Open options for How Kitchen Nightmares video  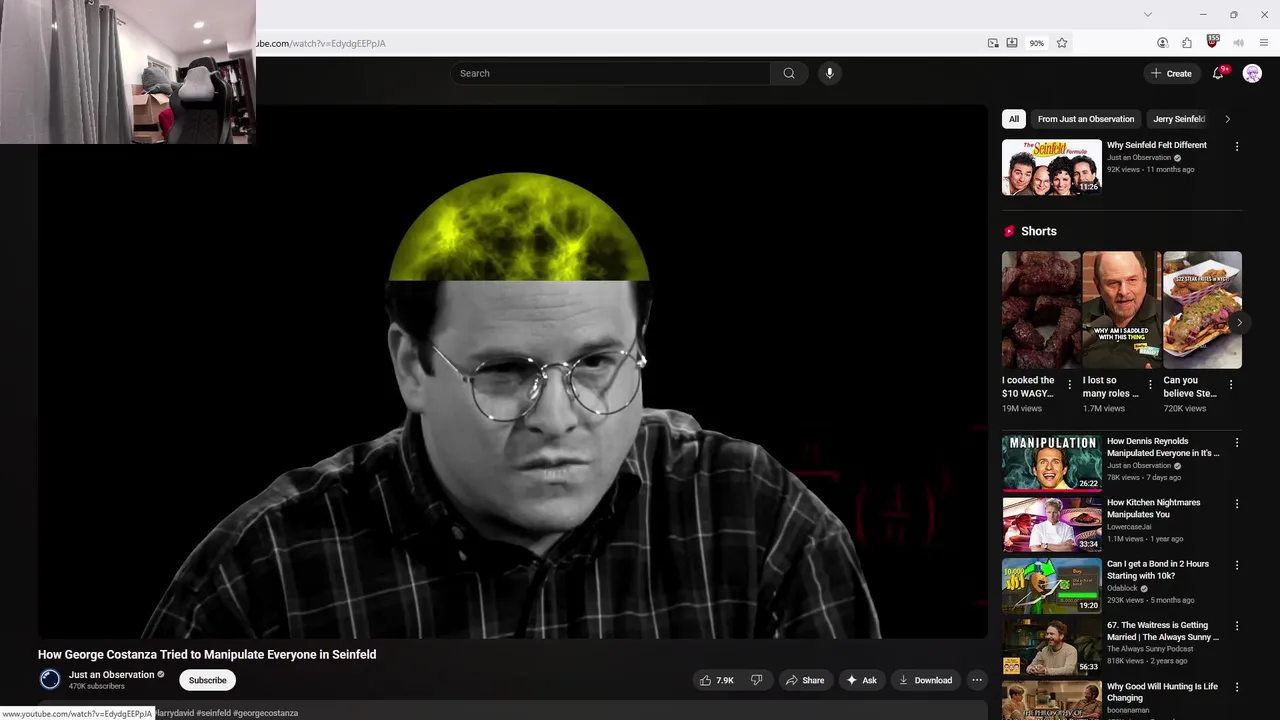click(1237, 504)
